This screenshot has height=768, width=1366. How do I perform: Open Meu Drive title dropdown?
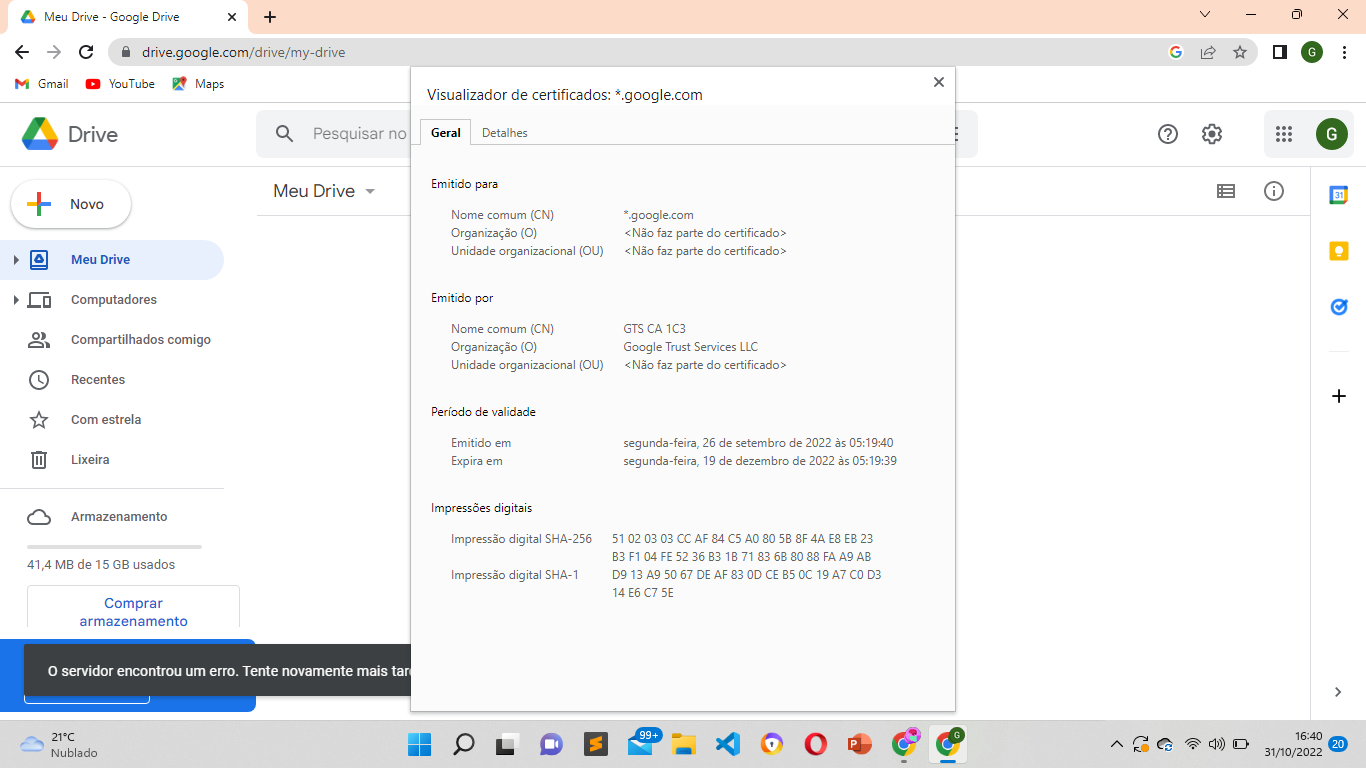click(x=324, y=191)
